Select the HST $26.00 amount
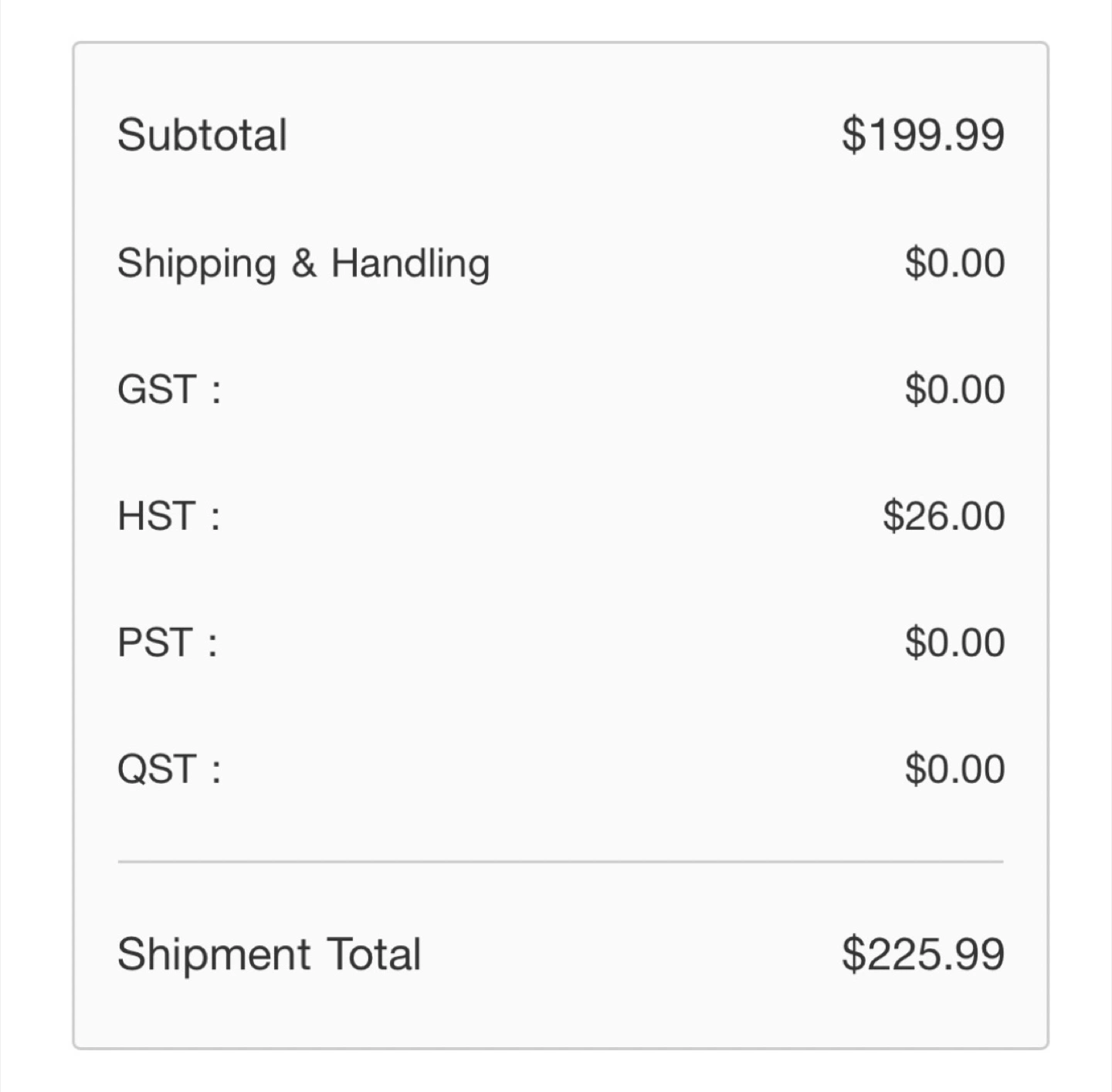 (944, 516)
